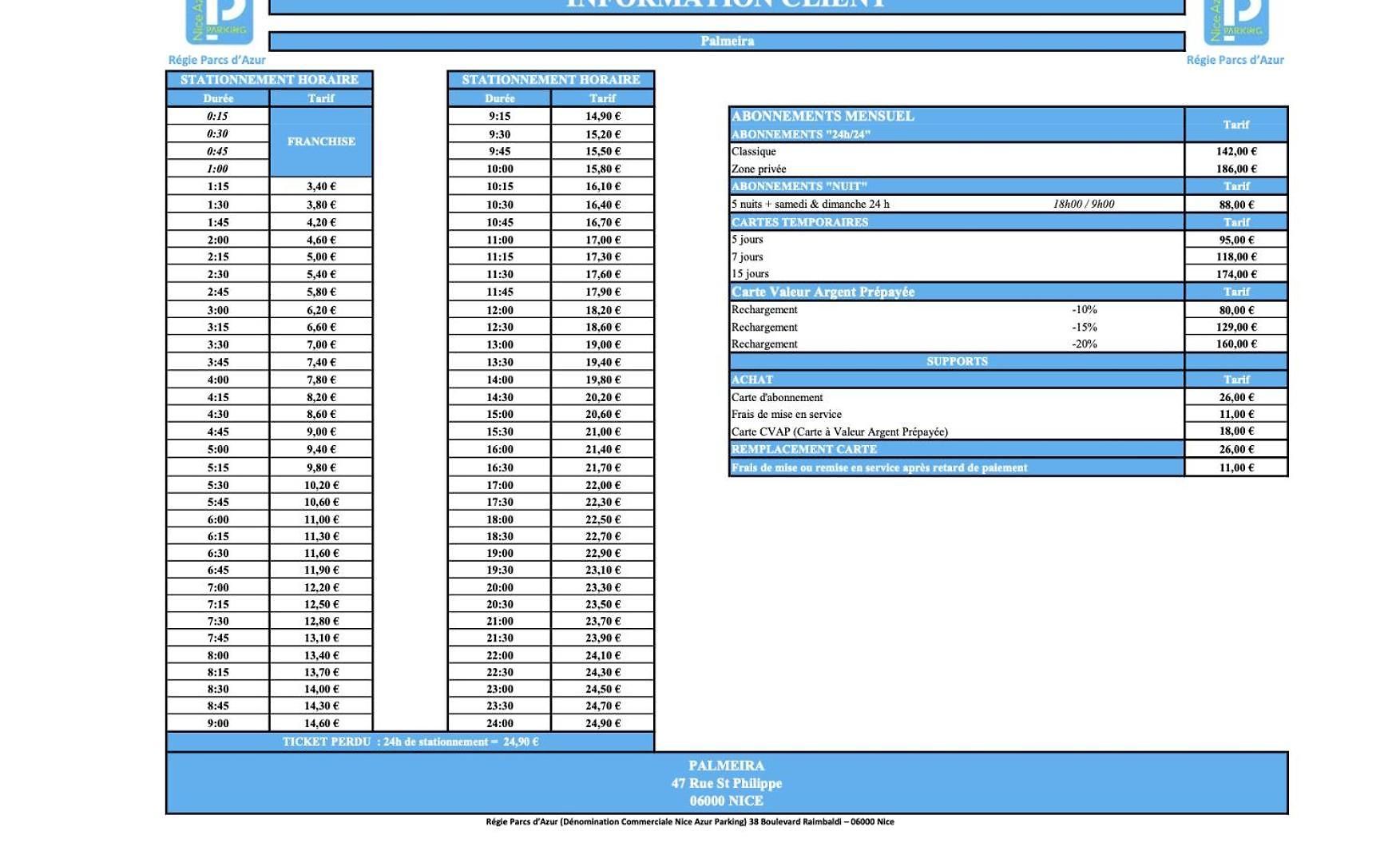This screenshot has height=863, width=1400.
Task: Select the 47 Rue St Philippe address
Action: click(x=727, y=783)
